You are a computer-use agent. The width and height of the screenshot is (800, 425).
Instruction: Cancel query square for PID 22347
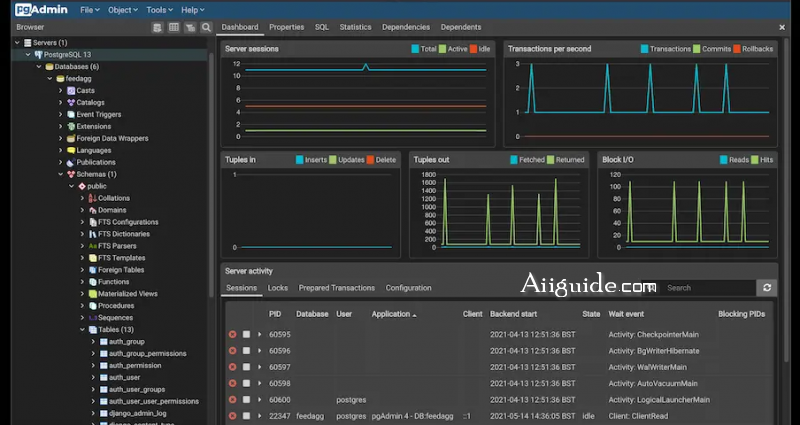246,416
